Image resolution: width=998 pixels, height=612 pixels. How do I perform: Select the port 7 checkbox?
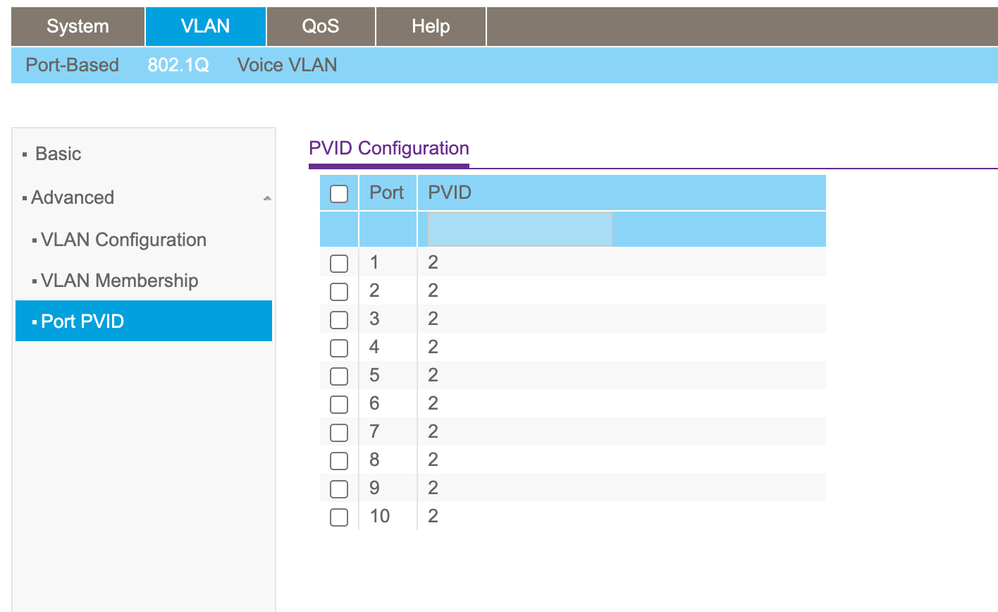click(339, 432)
